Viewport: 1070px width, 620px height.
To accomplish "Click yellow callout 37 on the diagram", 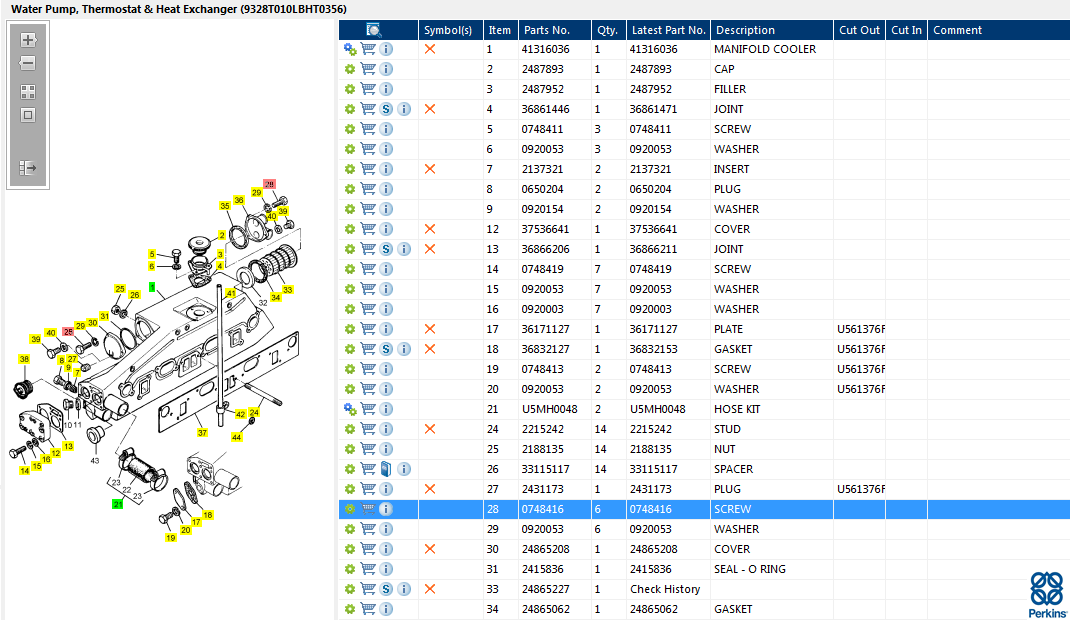I will tap(202, 432).
